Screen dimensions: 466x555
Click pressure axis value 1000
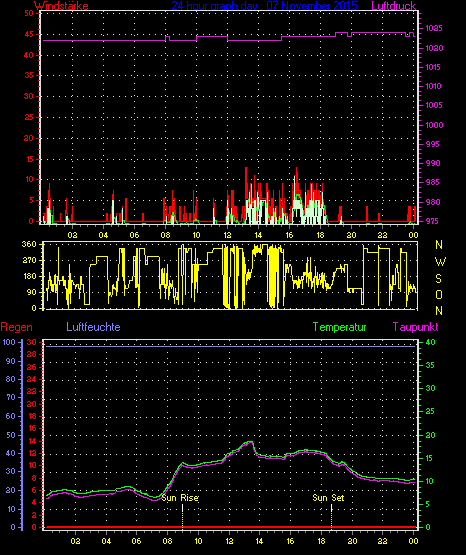(x=434, y=125)
